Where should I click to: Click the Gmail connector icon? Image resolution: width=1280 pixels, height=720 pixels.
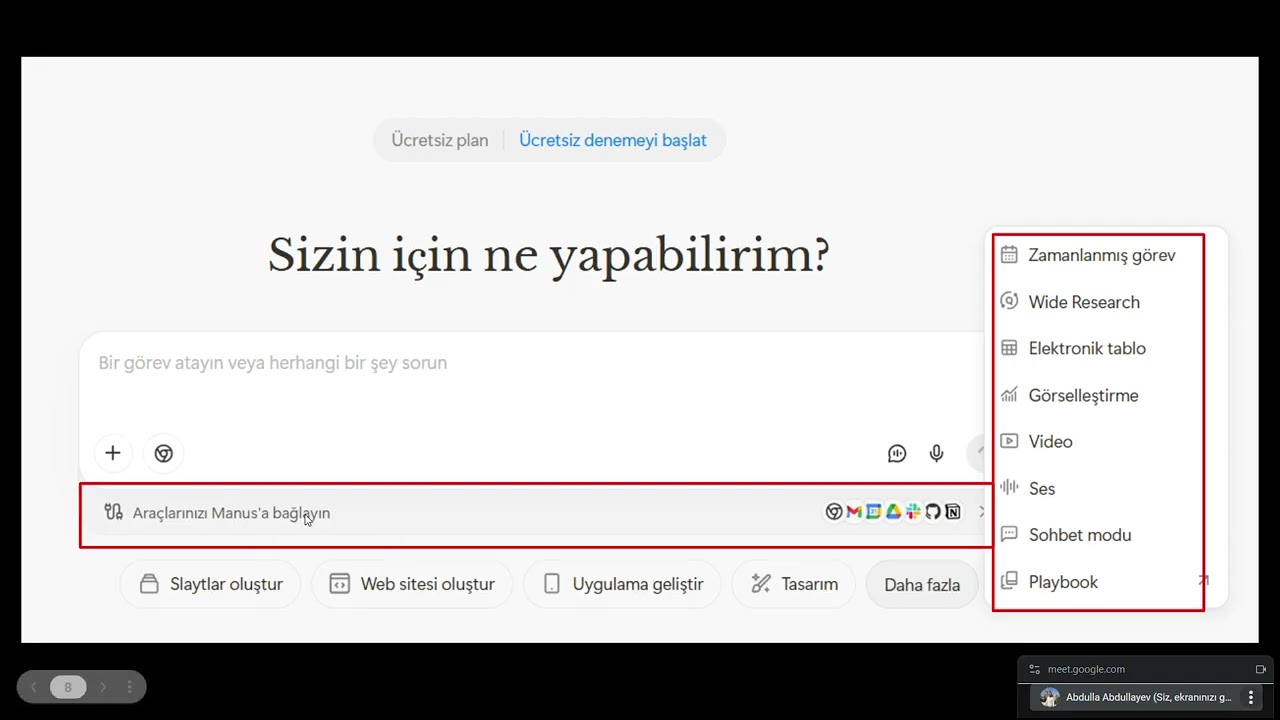coord(854,512)
